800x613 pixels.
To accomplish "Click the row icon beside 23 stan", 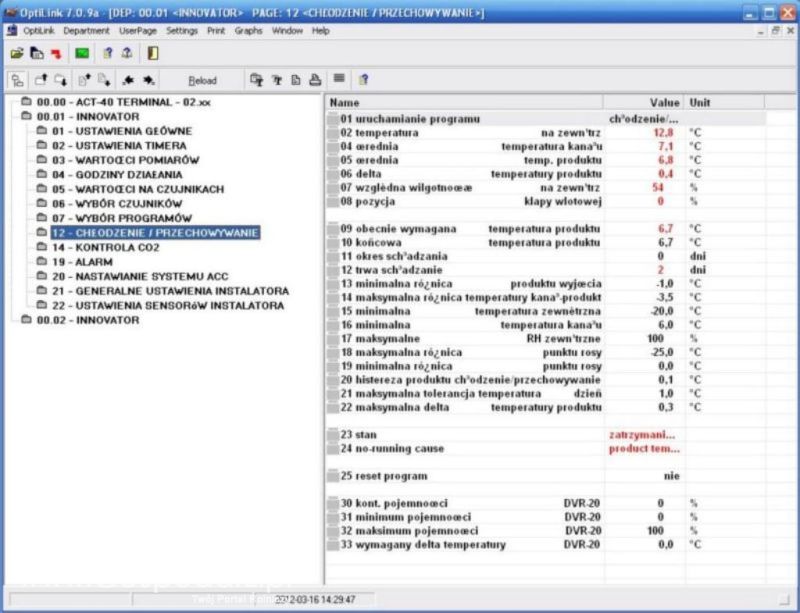I will point(333,435).
